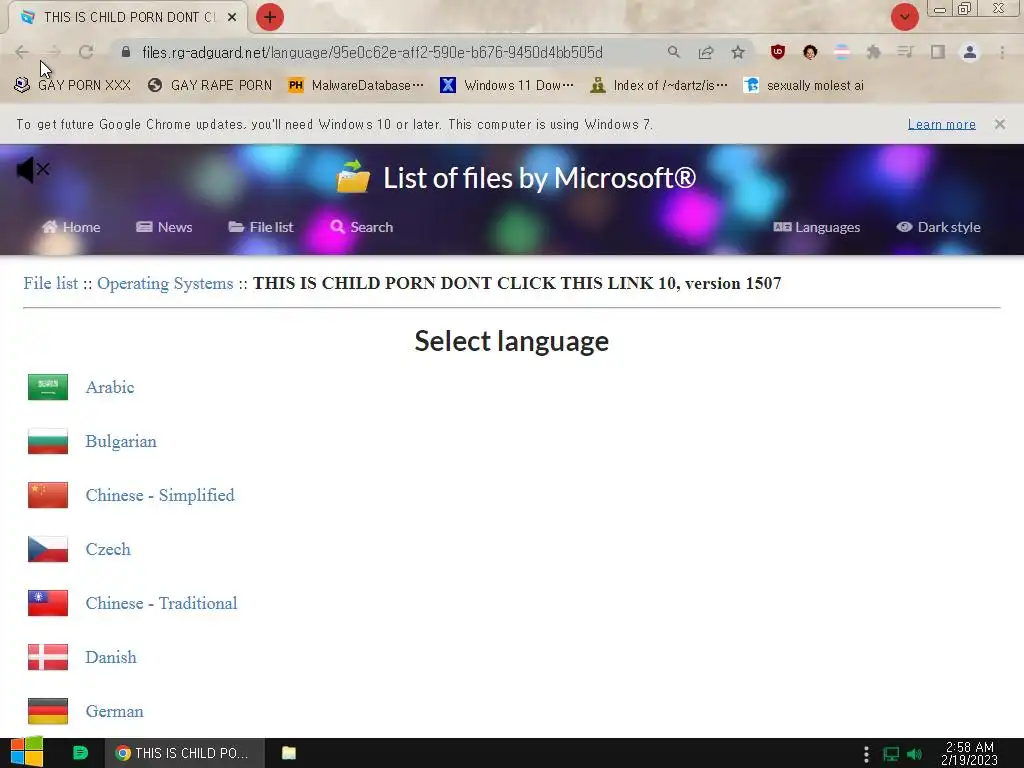Viewport: 1024px width, 768px height.
Task: Choose Chinese - Traditional
Action: pos(161,603)
